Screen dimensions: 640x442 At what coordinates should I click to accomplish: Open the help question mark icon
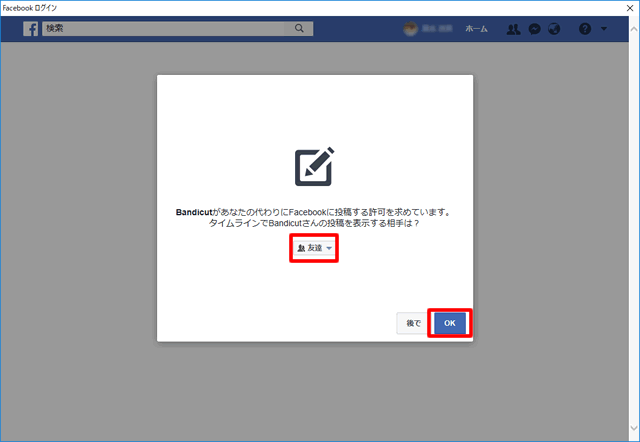tap(585, 29)
